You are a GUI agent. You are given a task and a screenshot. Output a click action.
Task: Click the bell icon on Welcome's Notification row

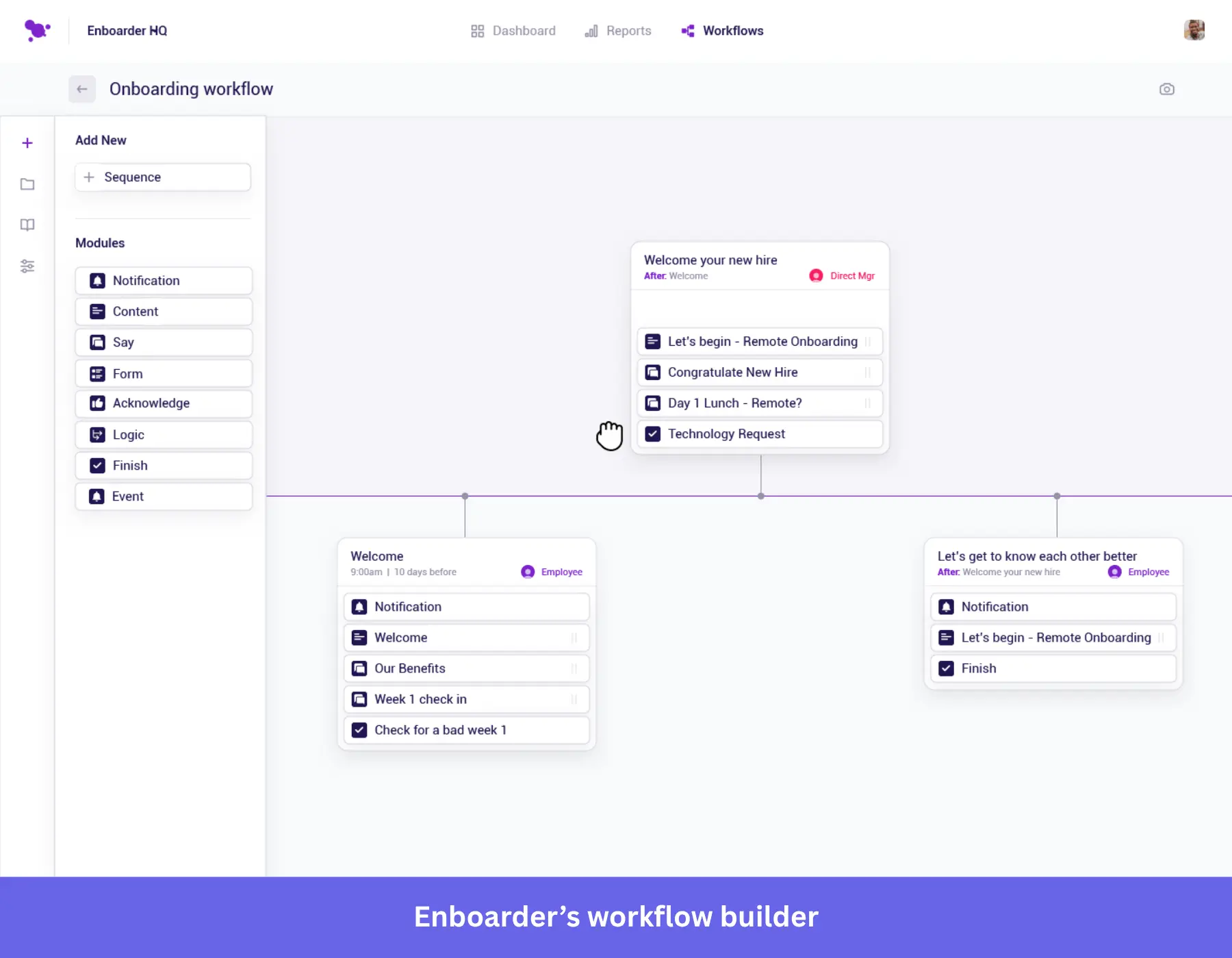tap(359, 607)
